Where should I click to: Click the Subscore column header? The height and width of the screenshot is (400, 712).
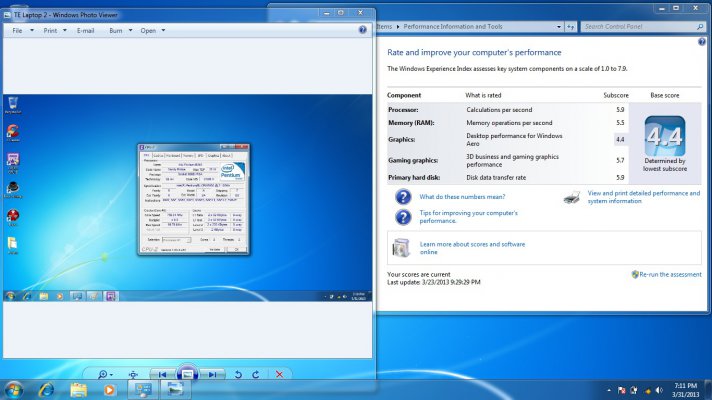[x=616, y=95]
